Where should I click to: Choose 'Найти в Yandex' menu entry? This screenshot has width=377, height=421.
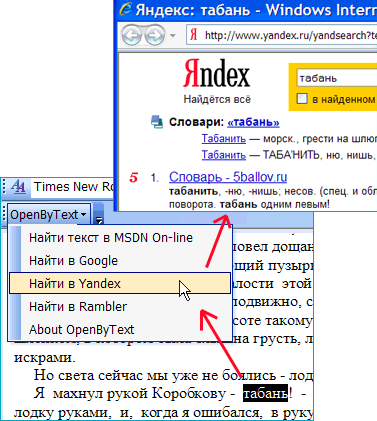[120, 284]
